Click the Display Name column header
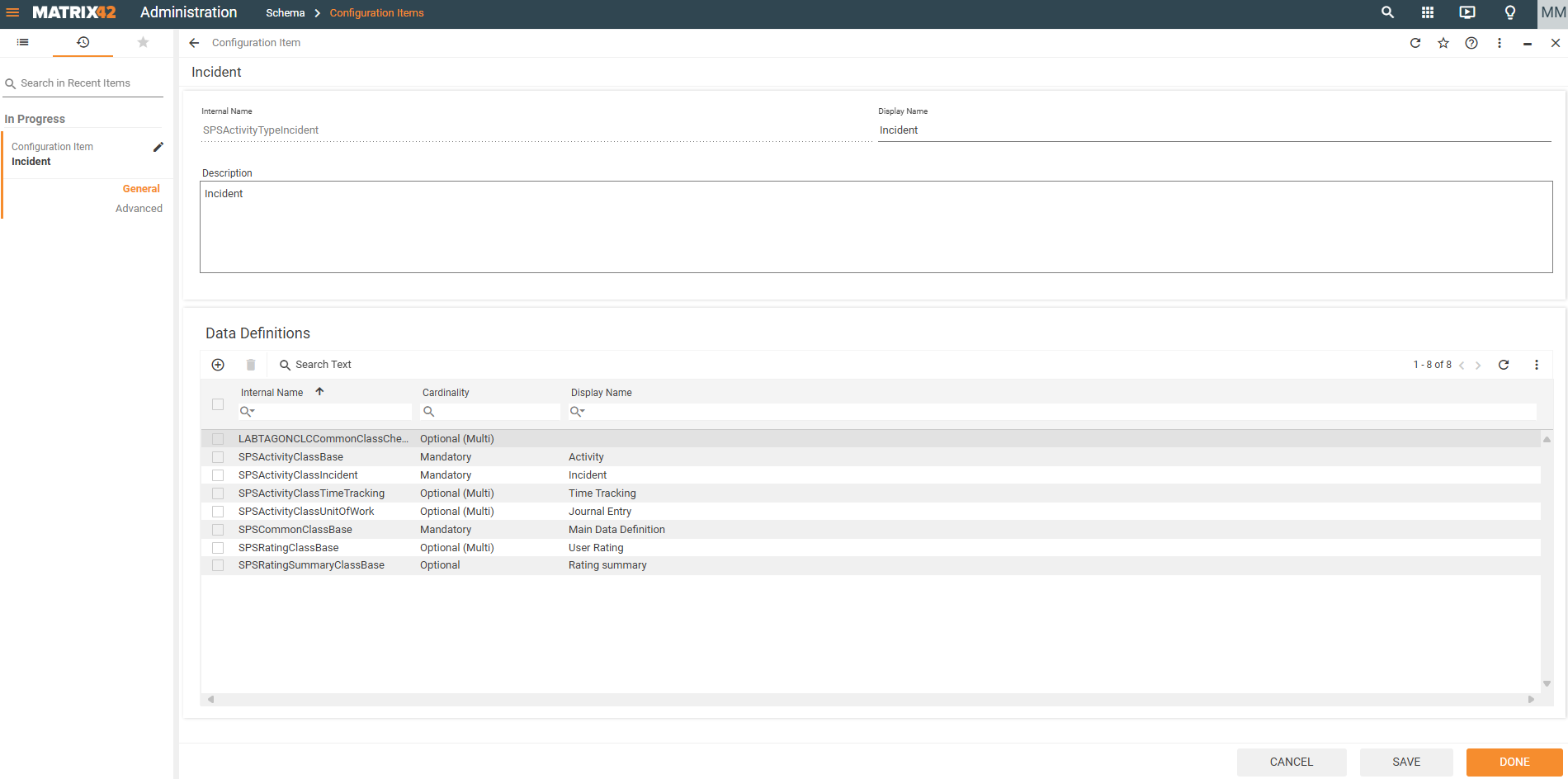The width and height of the screenshot is (1568, 779). [x=601, y=393]
